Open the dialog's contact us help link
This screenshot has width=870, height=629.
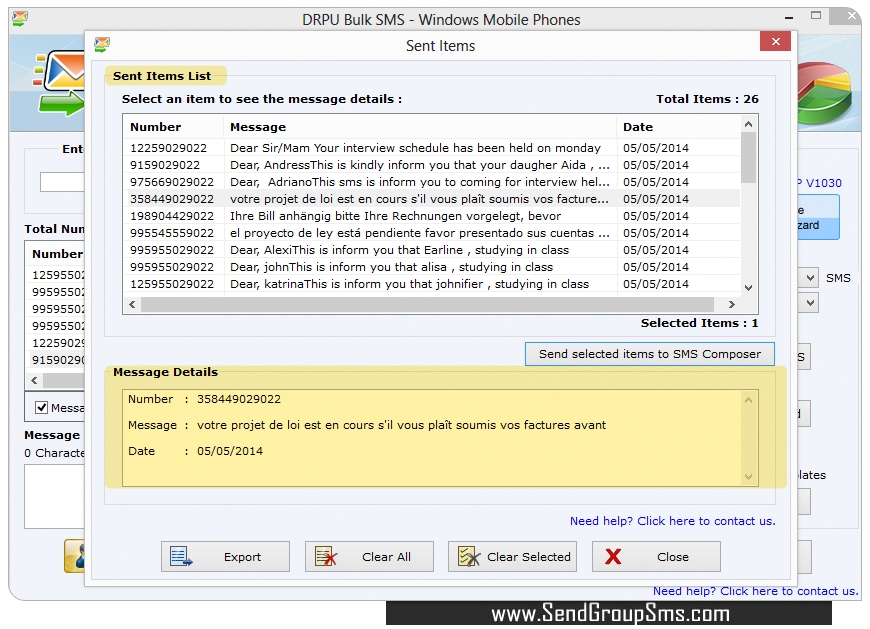(x=672, y=521)
